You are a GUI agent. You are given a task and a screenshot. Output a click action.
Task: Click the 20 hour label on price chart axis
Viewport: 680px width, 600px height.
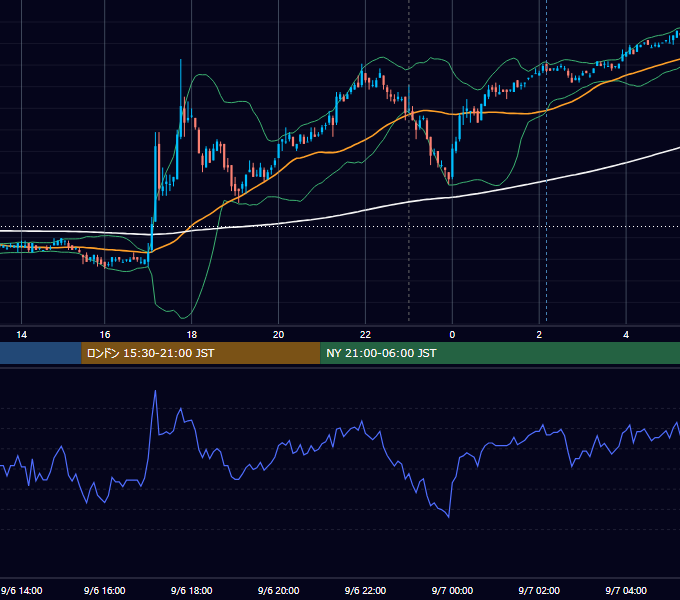278,335
